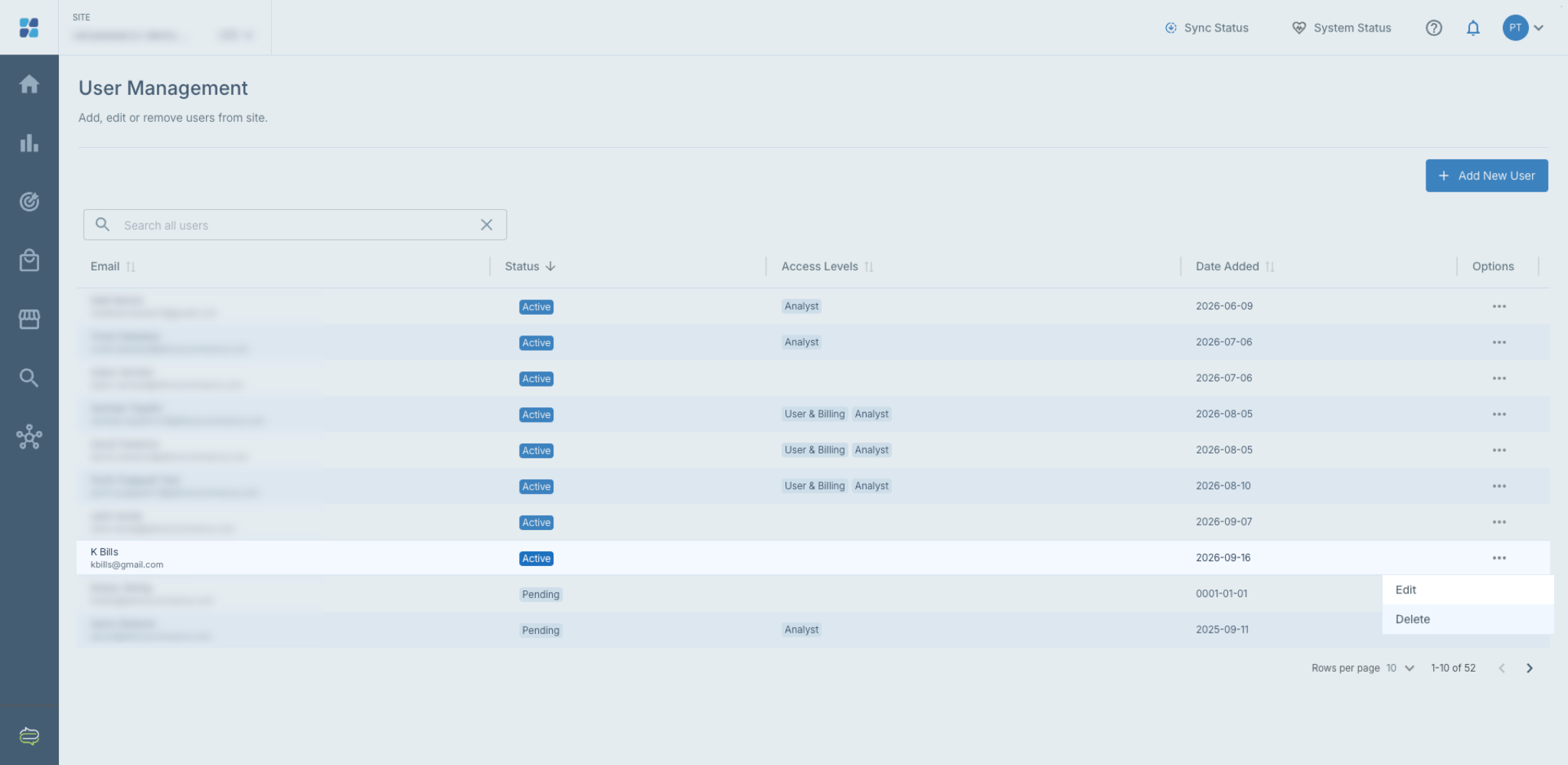Click the Add New User button
This screenshot has width=1568, height=765.
click(1486, 175)
